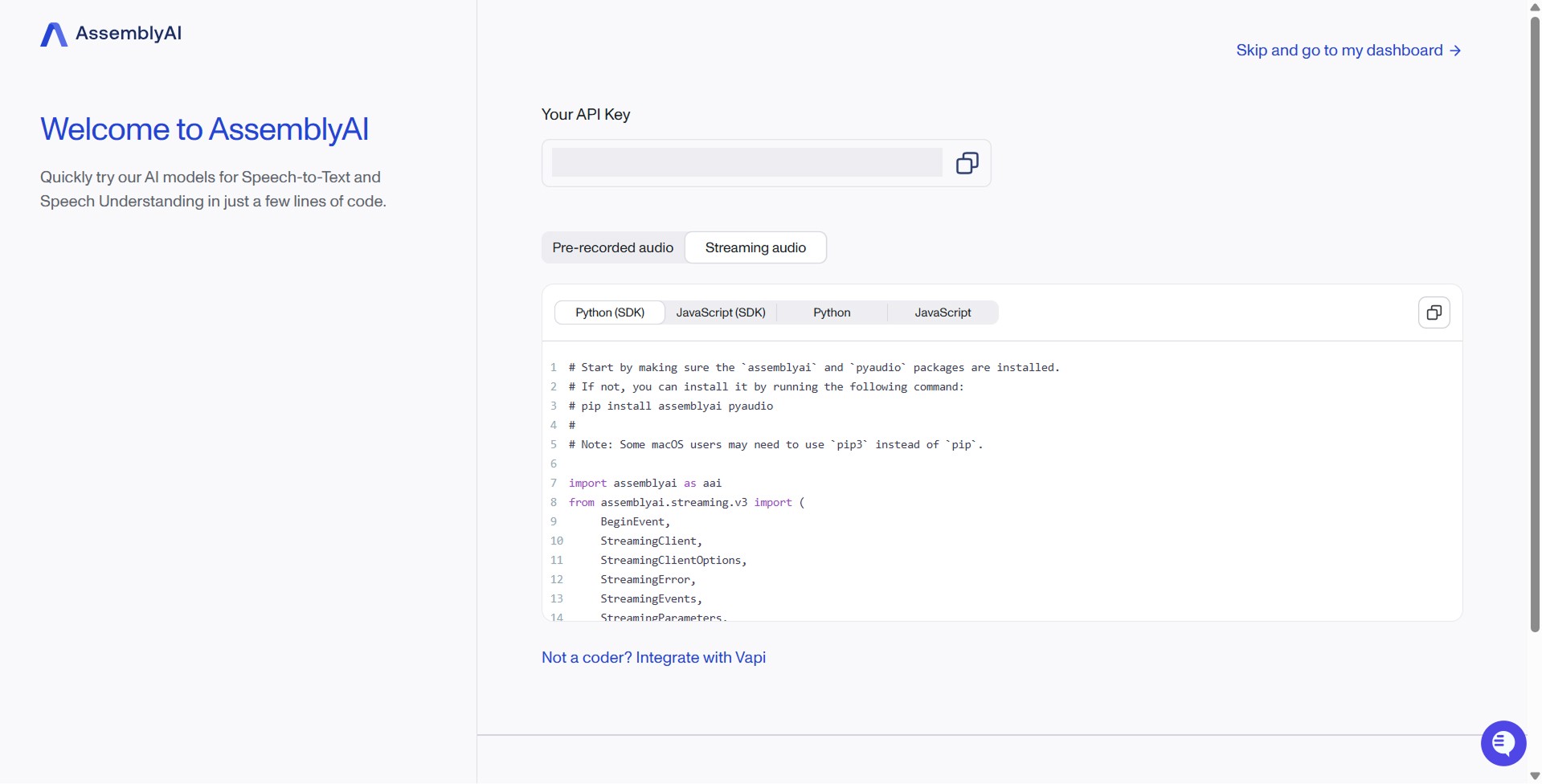Screen dimensions: 1542x784
Task: Click the first comment line about installed packages
Action: pos(814,367)
